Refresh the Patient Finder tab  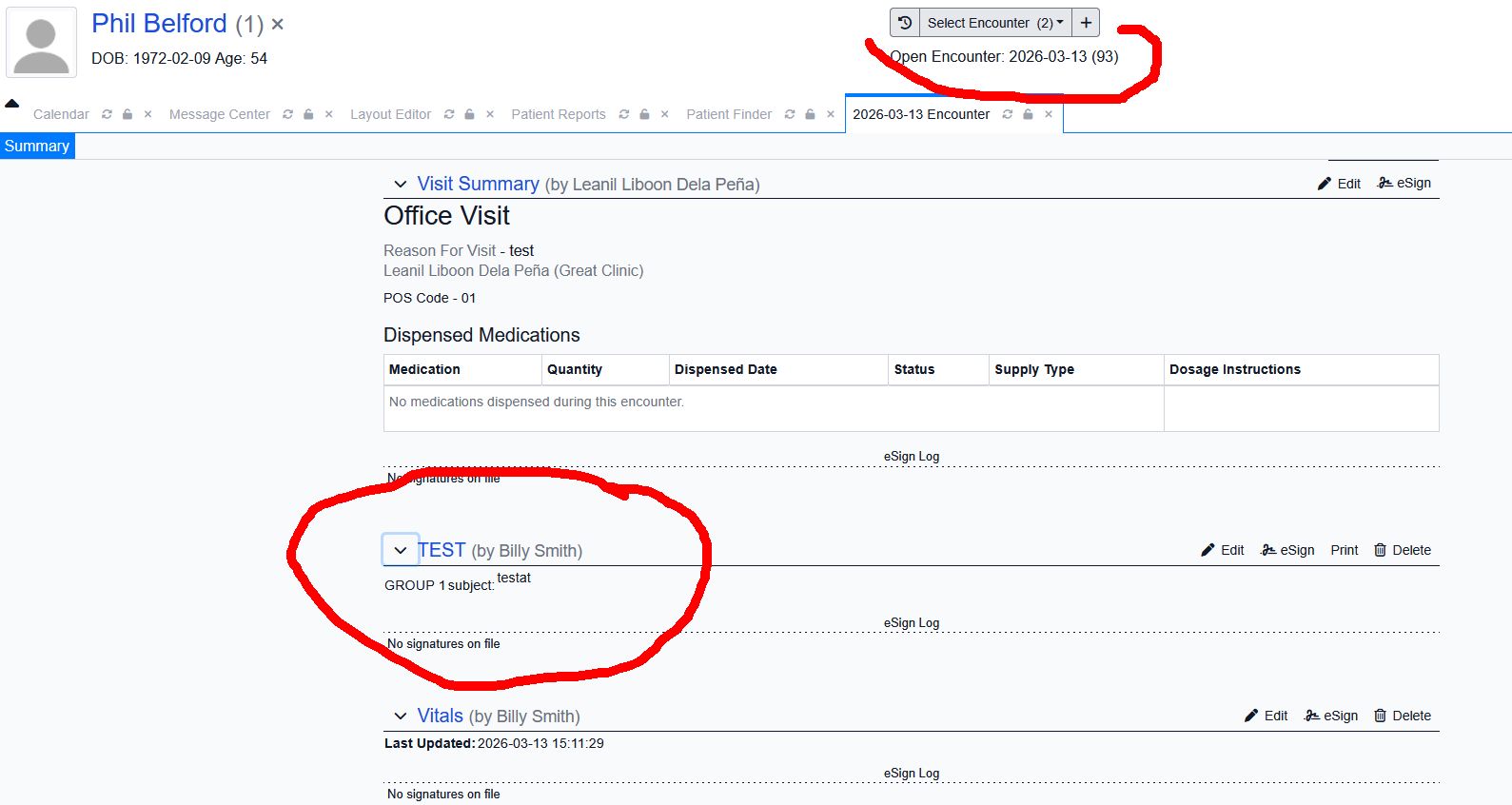coord(790,114)
